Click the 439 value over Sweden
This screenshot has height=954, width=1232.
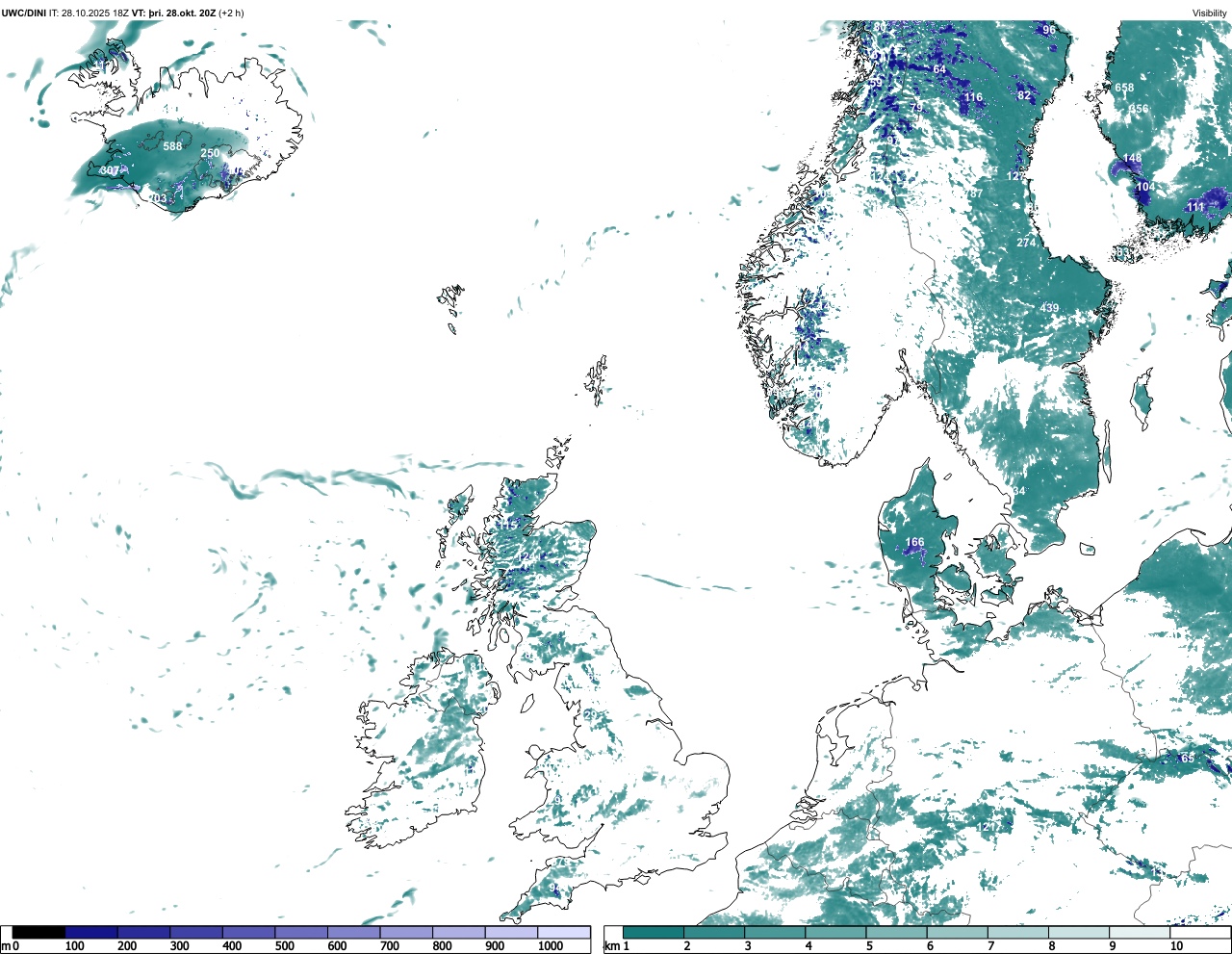pos(1049,308)
